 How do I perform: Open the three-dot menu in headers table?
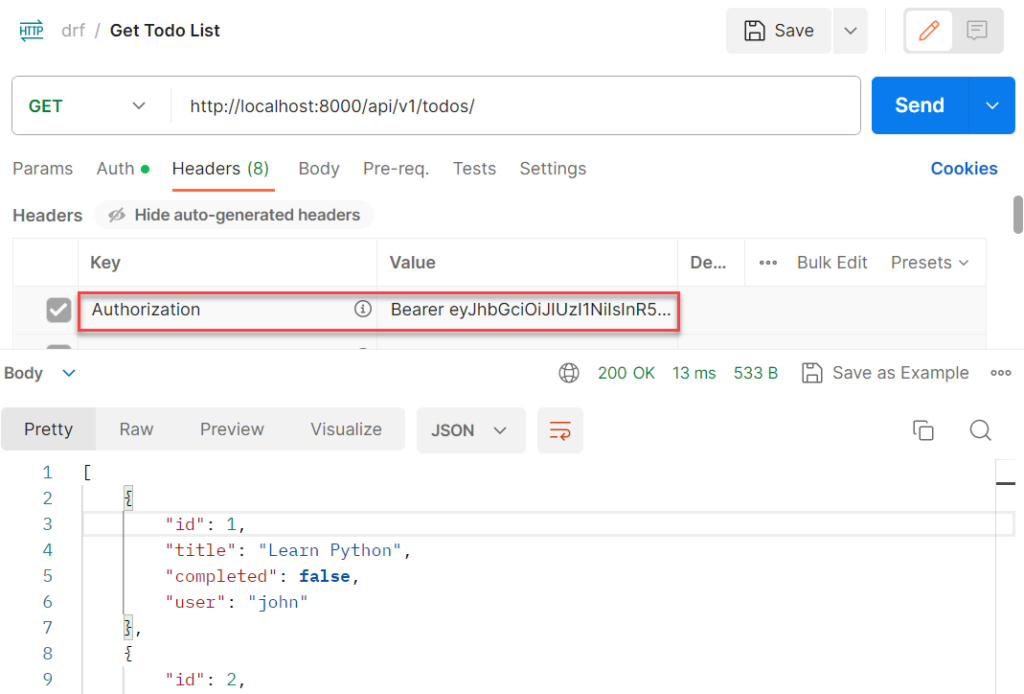[768, 263]
